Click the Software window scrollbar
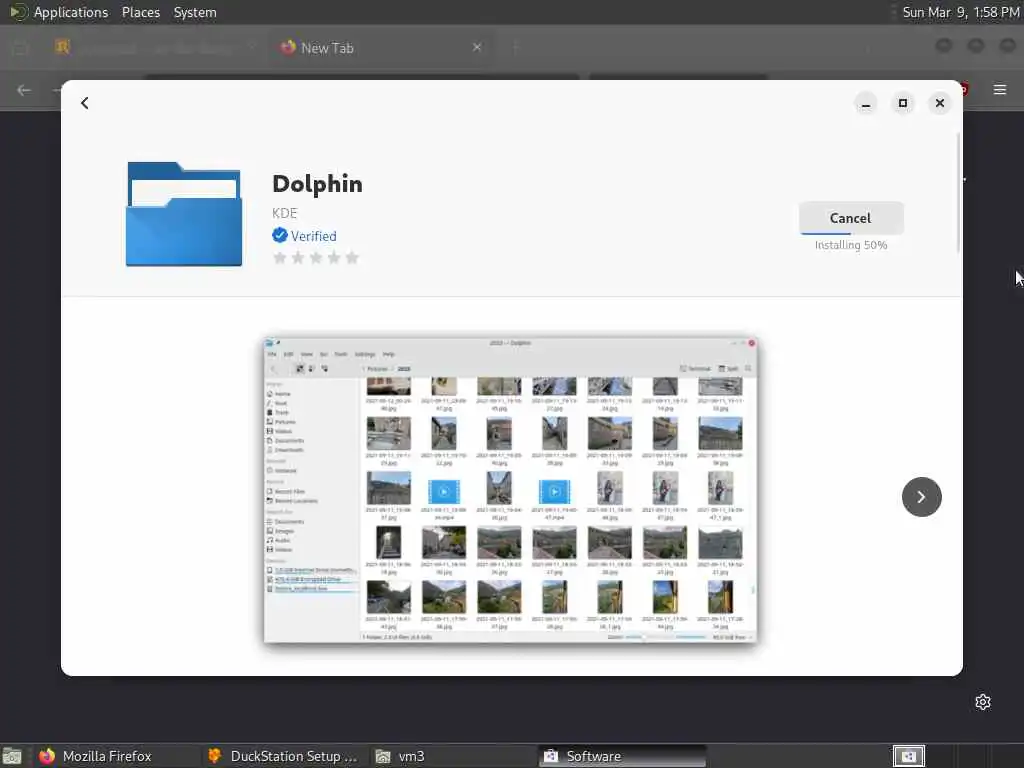This screenshot has height=768, width=1024. click(x=958, y=193)
